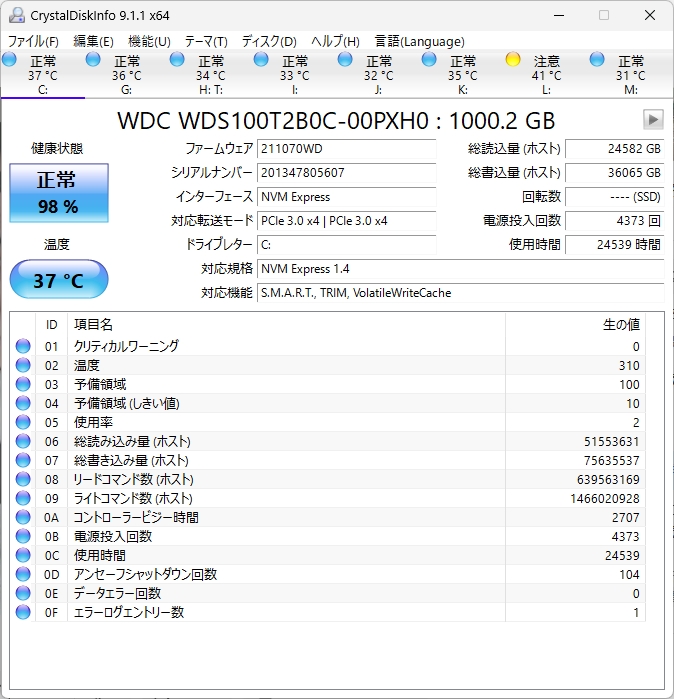Click the 項目名 column header
The height and width of the screenshot is (699, 674).
(286, 325)
